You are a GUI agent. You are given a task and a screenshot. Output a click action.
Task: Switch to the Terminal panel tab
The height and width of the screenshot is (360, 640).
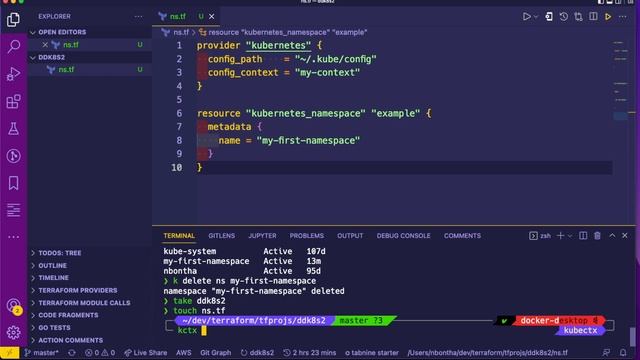coord(179,236)
